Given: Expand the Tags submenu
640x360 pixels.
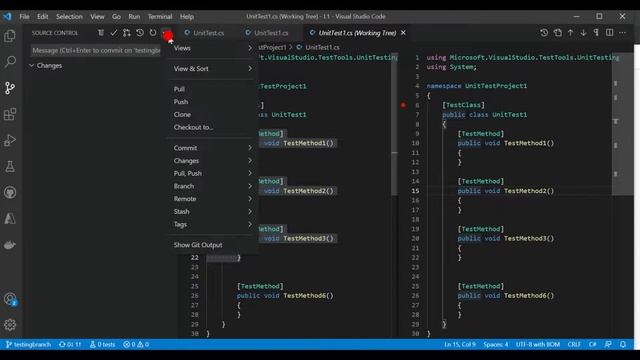Looking at the screenshot, I should pyautogui.click(x=213, y=224).
